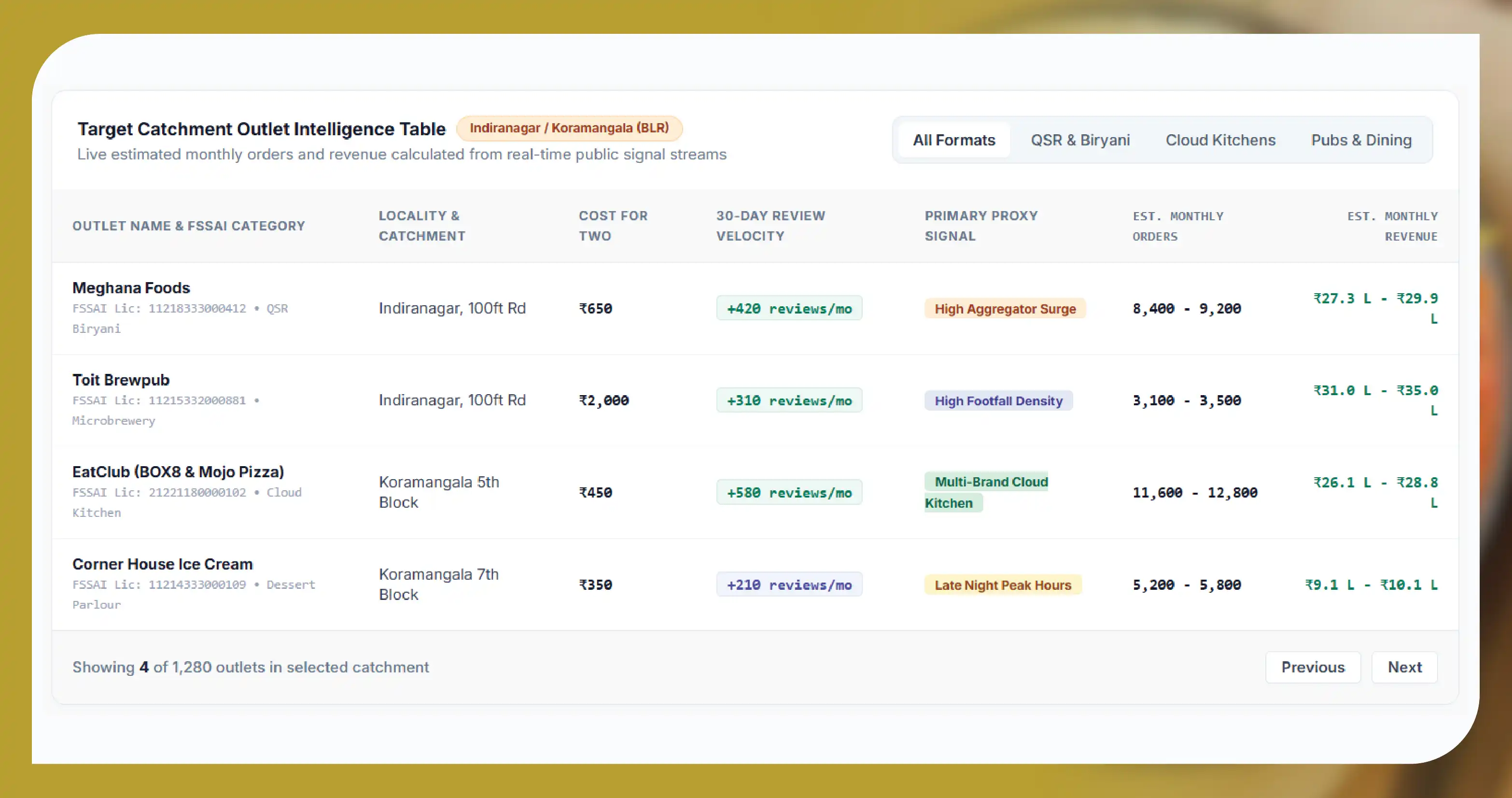
Task: Click the 30-Day Review Velocity column header
Action: click(770, 226)
